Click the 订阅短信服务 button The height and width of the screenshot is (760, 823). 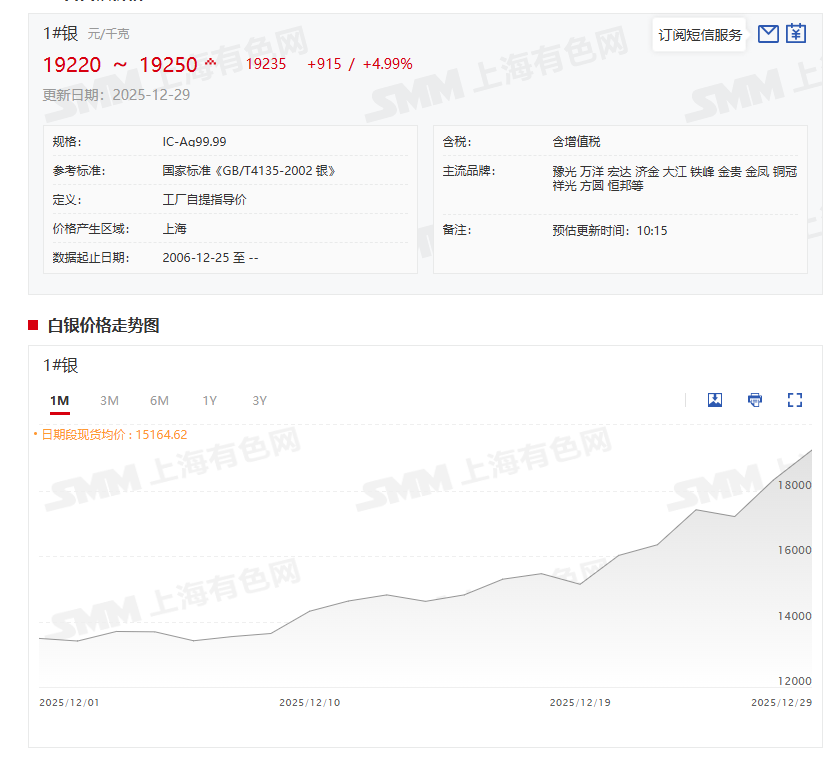click(700, 35)
